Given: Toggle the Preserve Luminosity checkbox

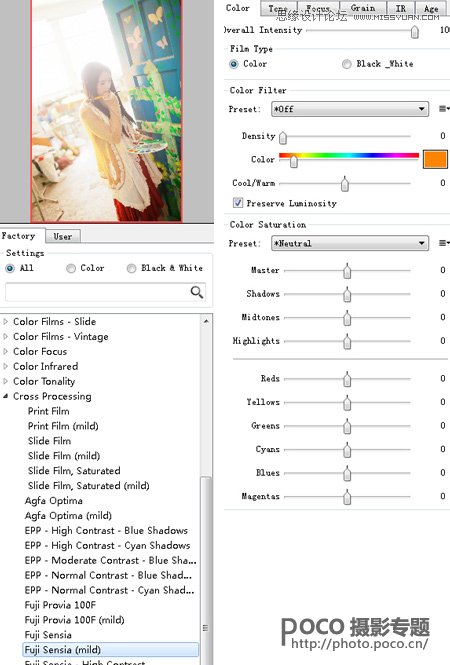Looking at the screenshot, I should [238, 203].
